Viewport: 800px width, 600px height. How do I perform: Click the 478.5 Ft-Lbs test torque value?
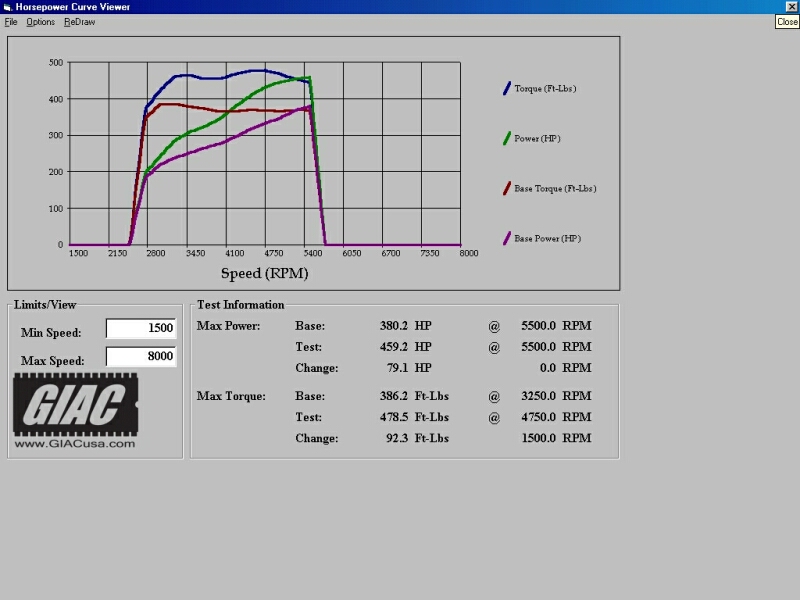tap(414, 417)
